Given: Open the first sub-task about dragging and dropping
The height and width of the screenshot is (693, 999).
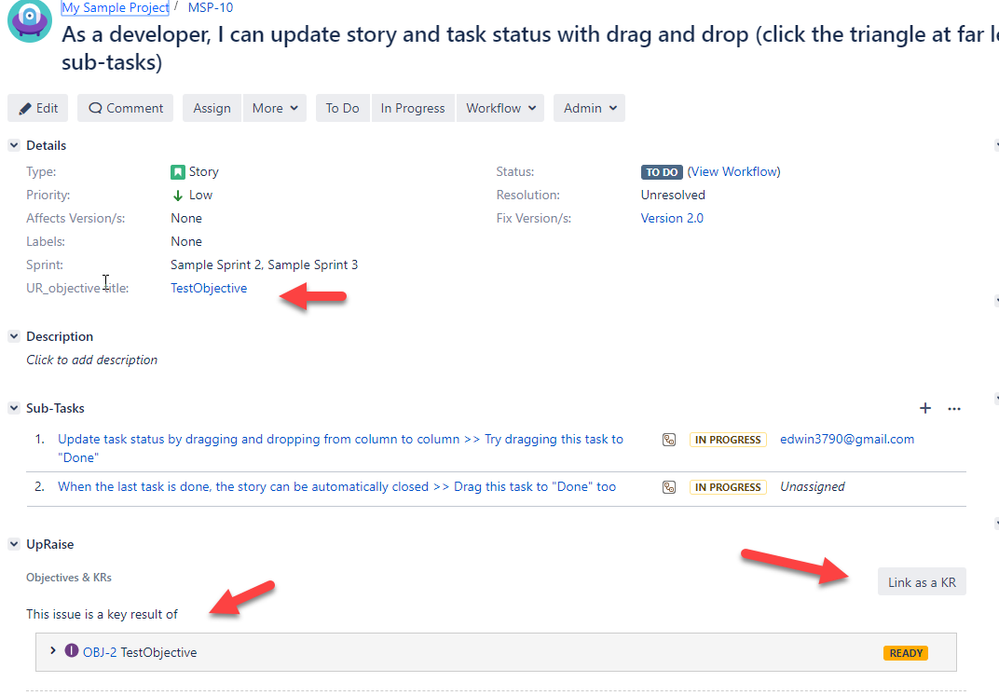Looking at the screenshot, I should pos(340,448).
